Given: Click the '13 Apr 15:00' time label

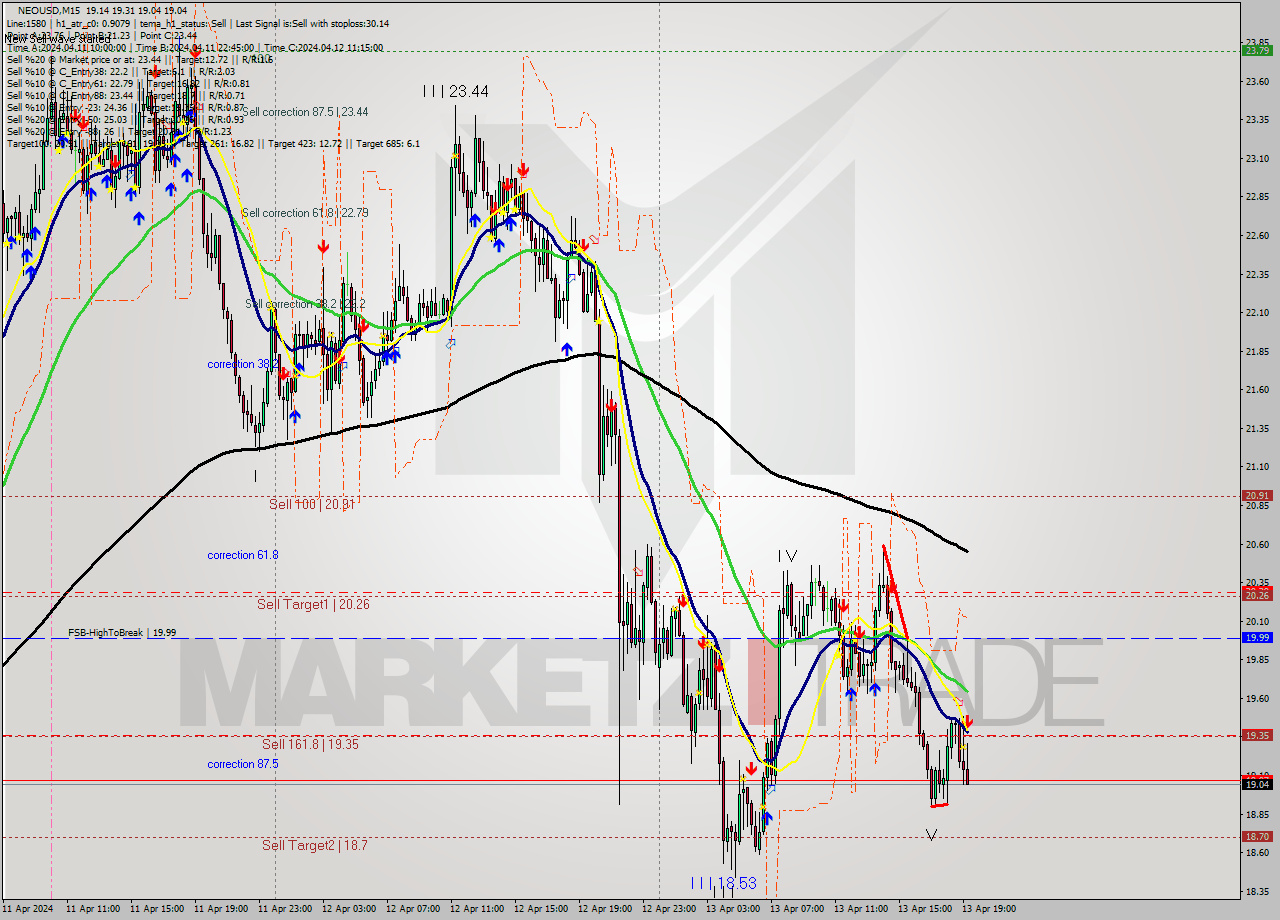Looking at the screenshot, I should (926, 909).
